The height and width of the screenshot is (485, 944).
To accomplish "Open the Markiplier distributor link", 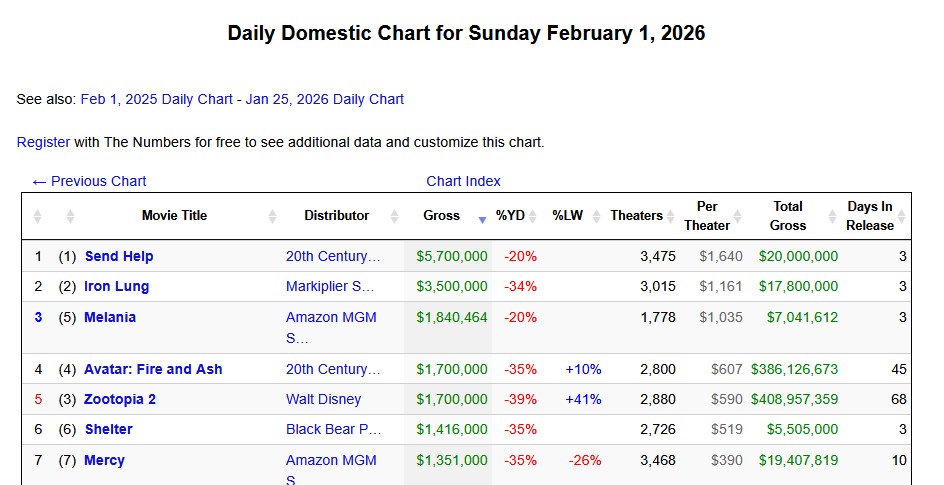I will pos(329,286).
